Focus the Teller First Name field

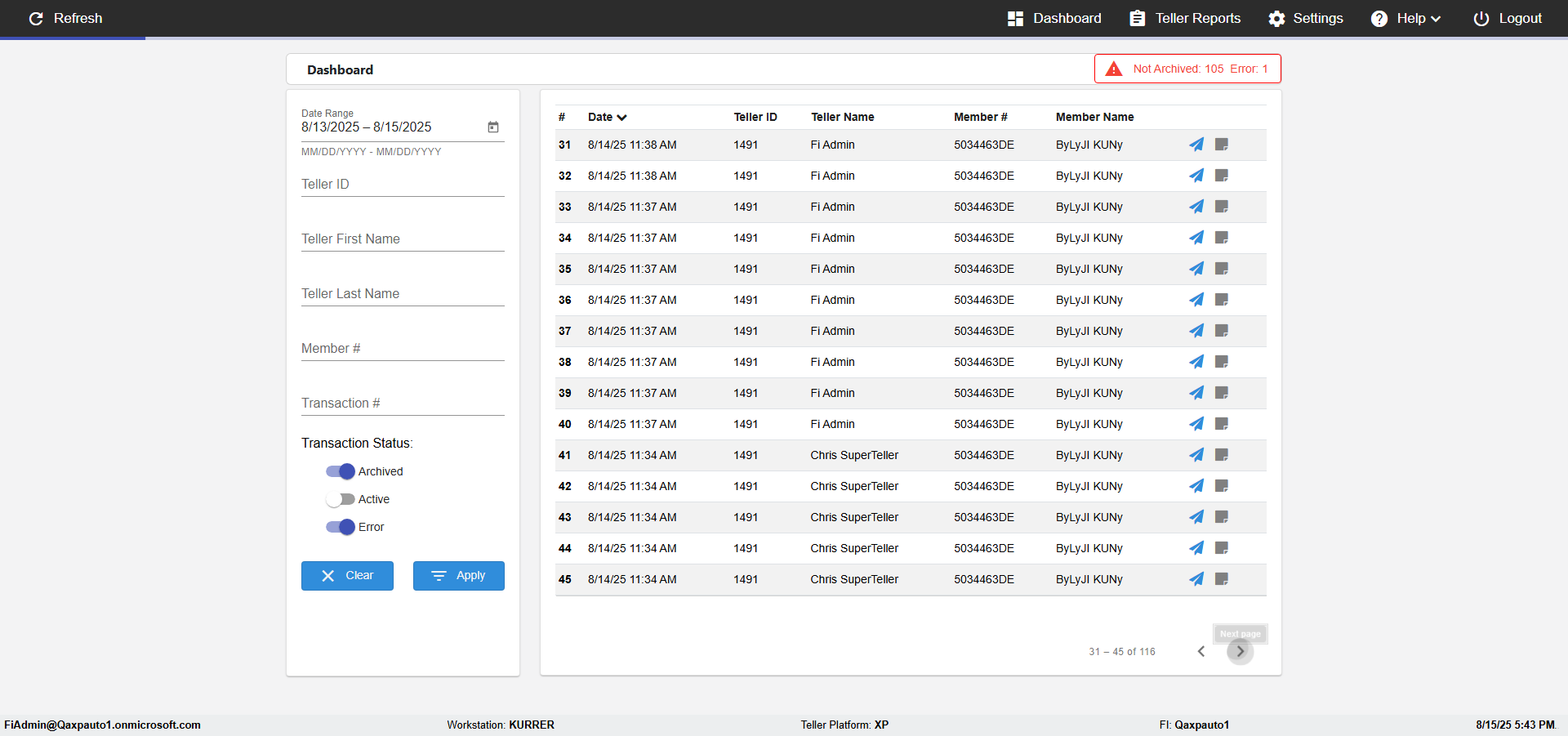point(403,239)
